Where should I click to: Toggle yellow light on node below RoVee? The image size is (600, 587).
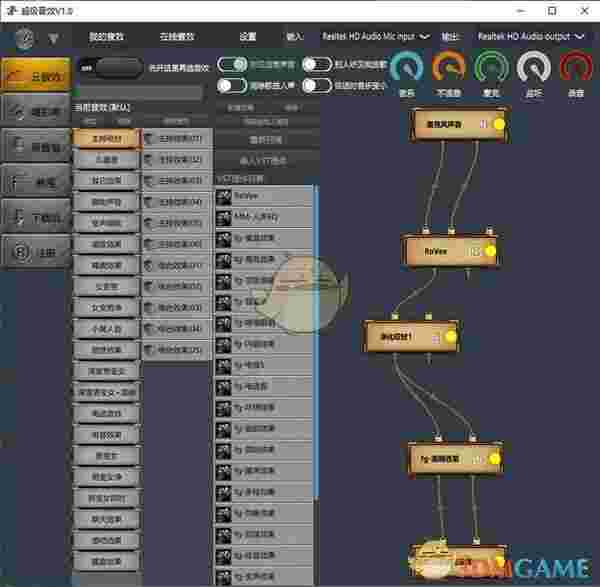pyautogui.click(x=451, y=337)
